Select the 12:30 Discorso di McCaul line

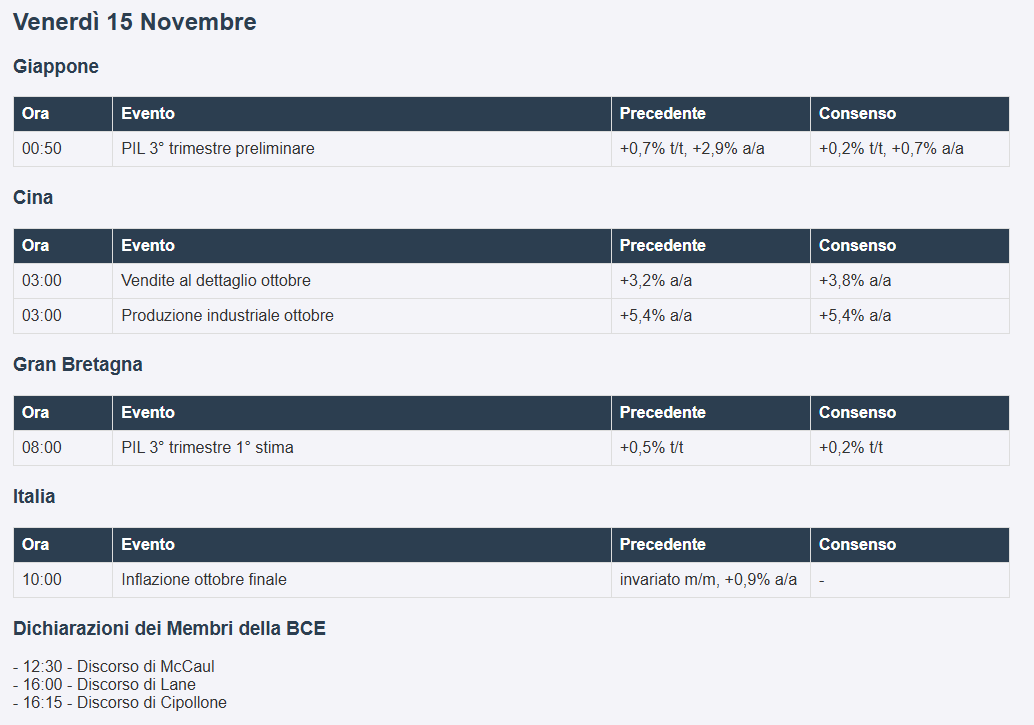click(113, 666)
